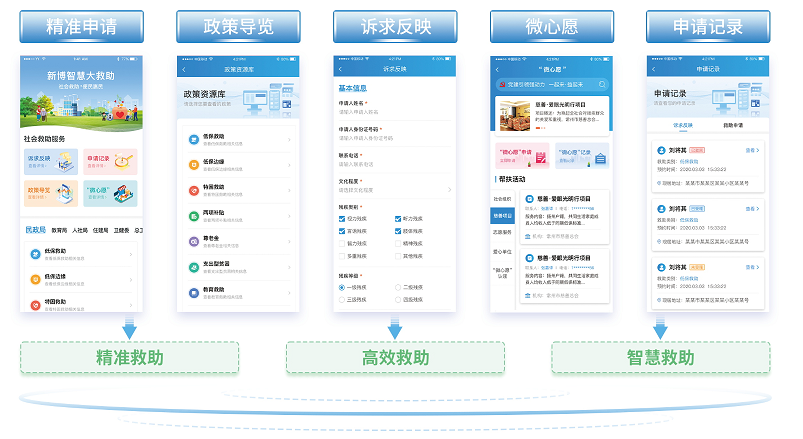Tap back arrow in 申请记录 screen header
The image size is (803, 439).
point(654,69)
